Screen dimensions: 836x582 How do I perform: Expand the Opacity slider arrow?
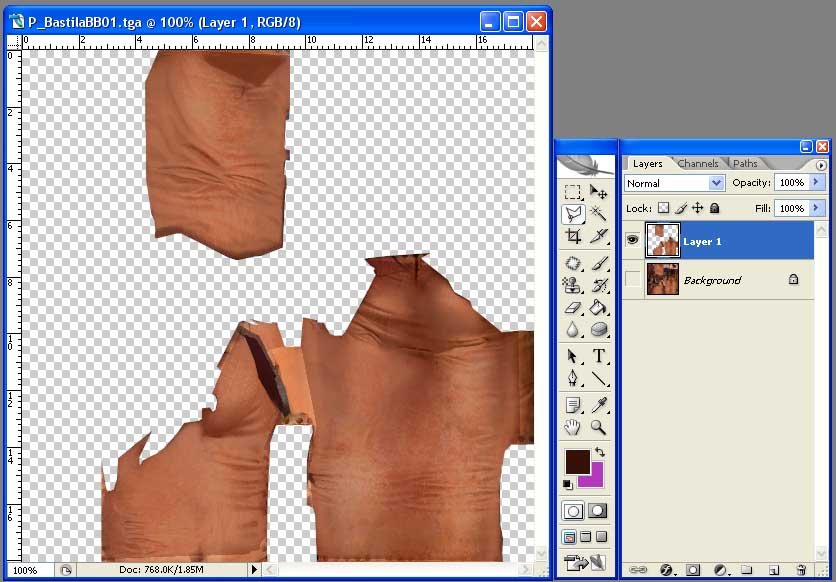point(817,183)
